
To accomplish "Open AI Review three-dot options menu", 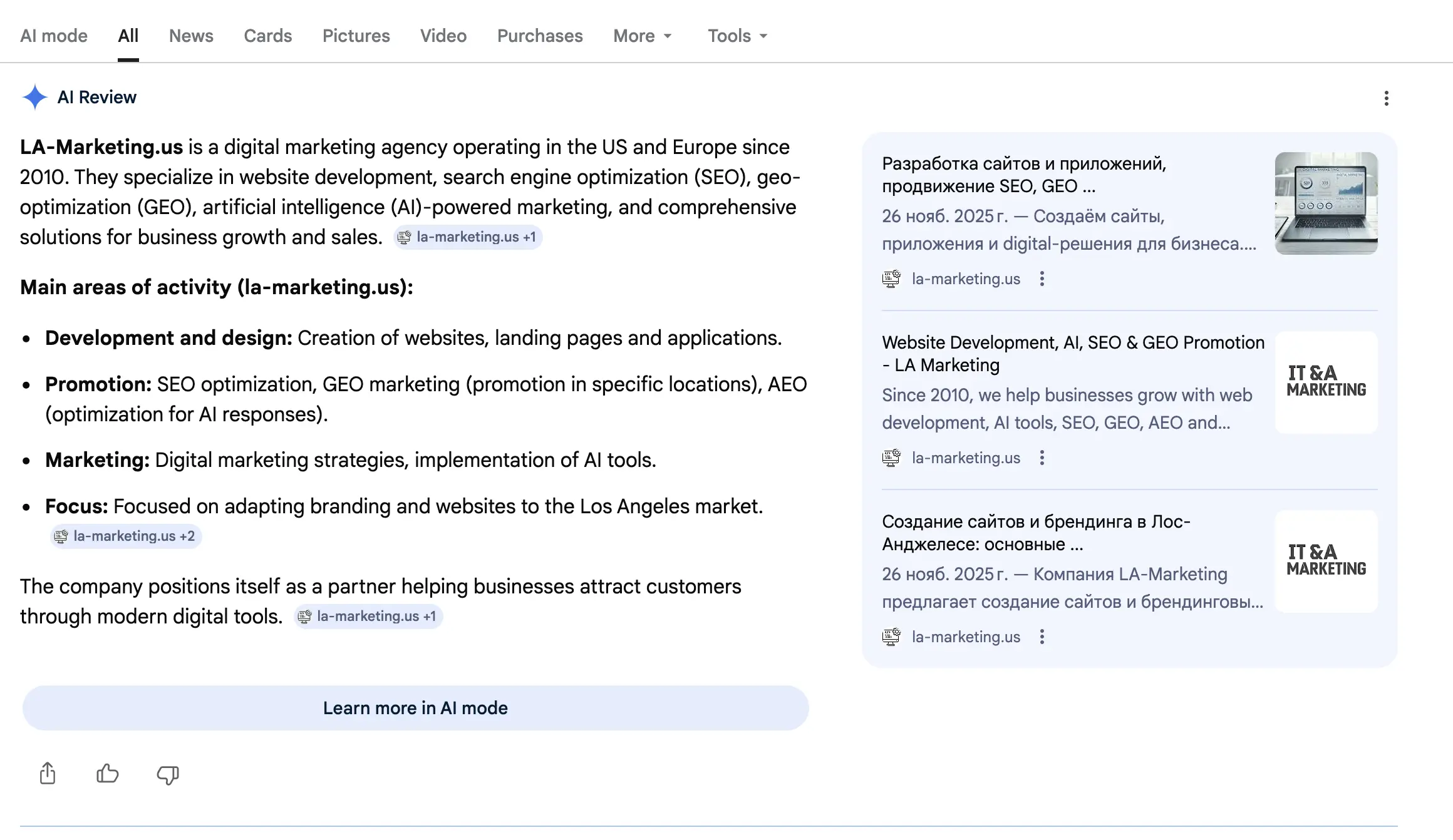I will click(x=1386, y=98).
